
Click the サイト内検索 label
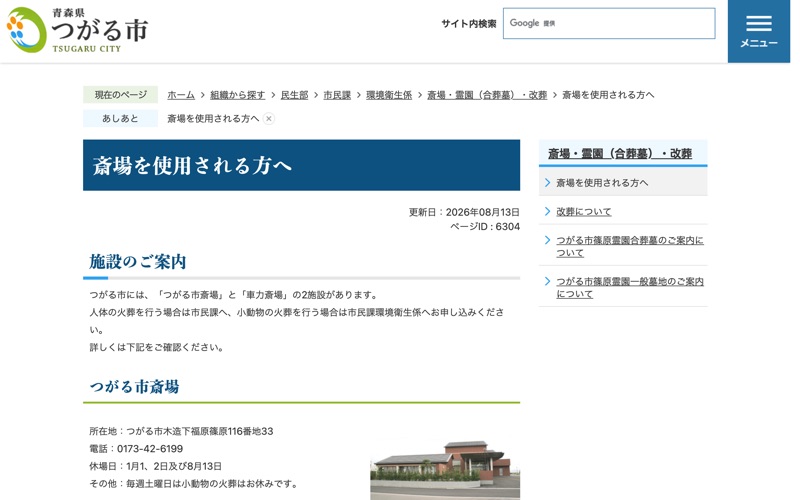(x=468, y=23)
